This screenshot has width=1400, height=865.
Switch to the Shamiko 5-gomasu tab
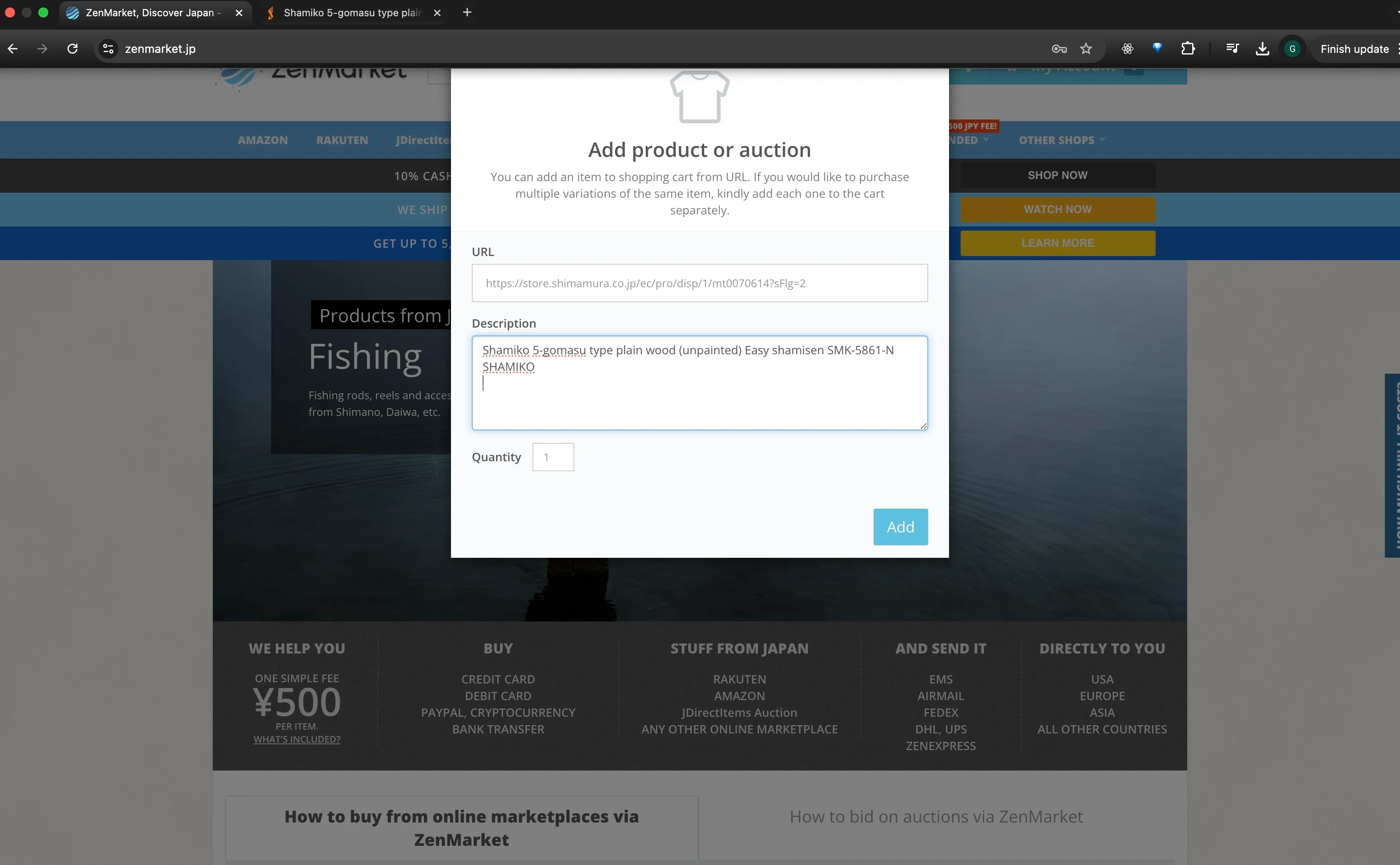click(x=352, y=12)
